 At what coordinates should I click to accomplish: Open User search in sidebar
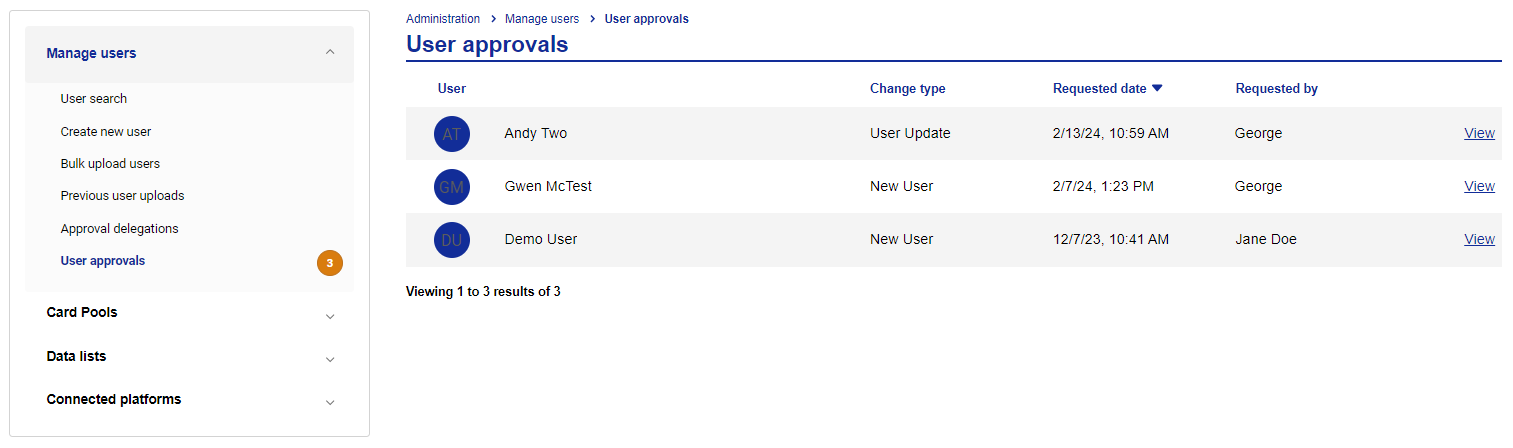[94, 99]
